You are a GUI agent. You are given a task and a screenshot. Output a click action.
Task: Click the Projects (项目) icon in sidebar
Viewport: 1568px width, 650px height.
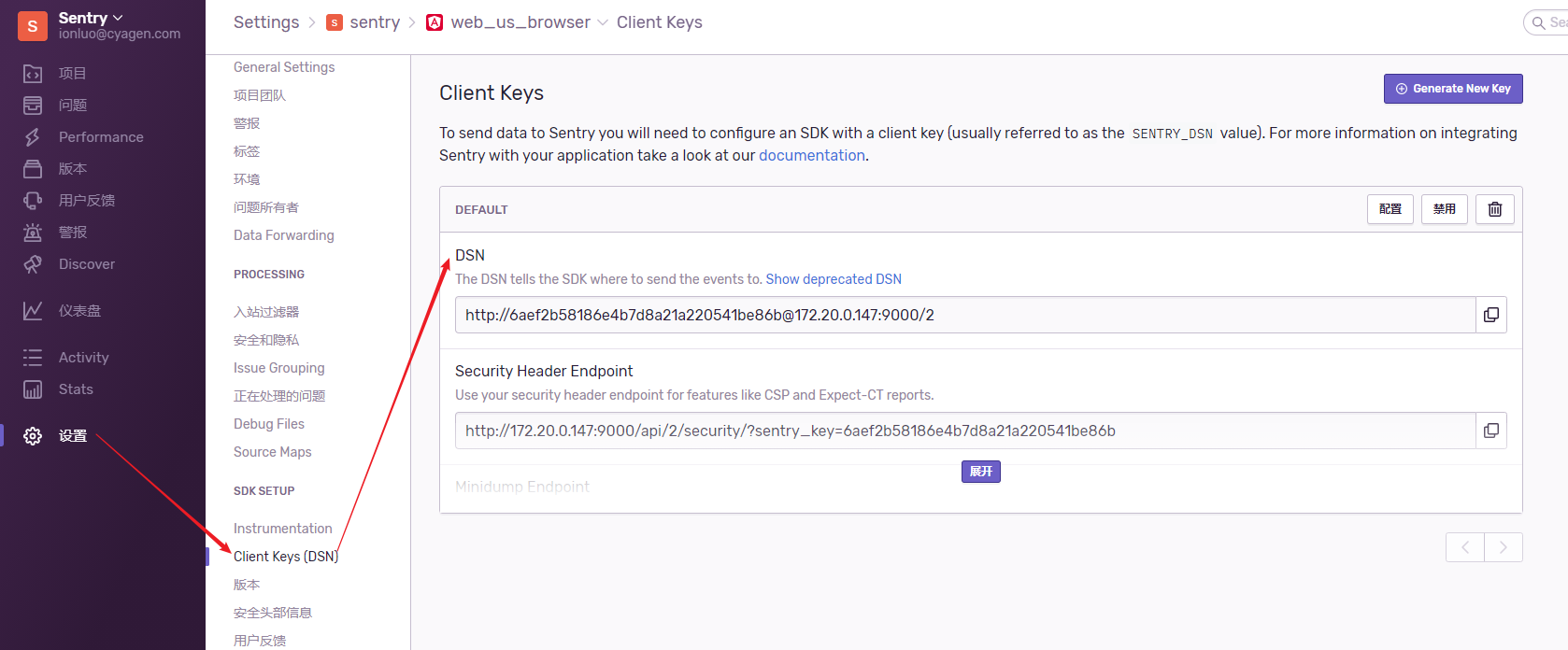point(33,74)
